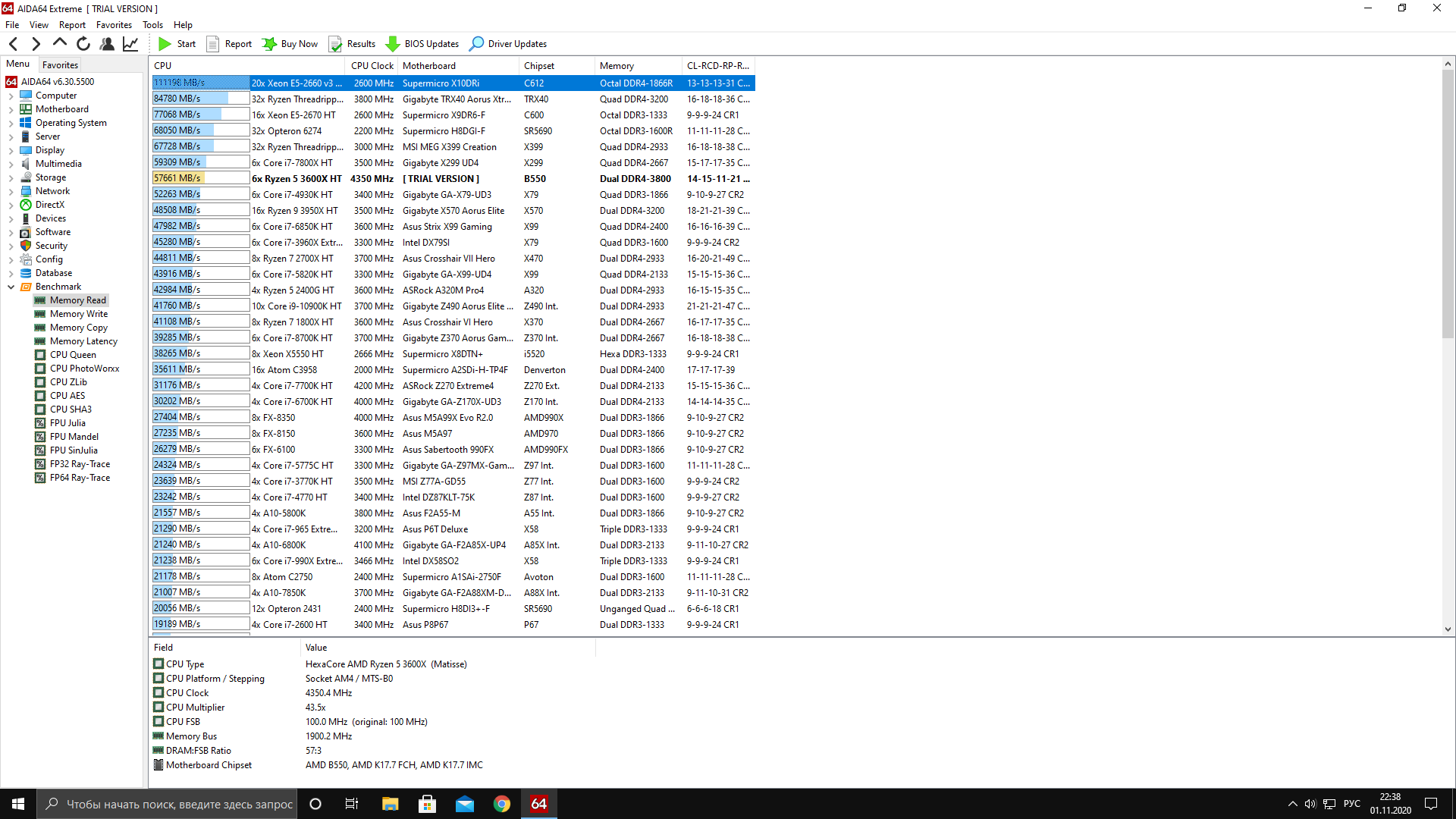Image resolution: width=1456 pixels, height=819 pixels.
Task: Select the 32x Ryzen Threadripper TRX40 row
Action: click(x=453, y=99)
